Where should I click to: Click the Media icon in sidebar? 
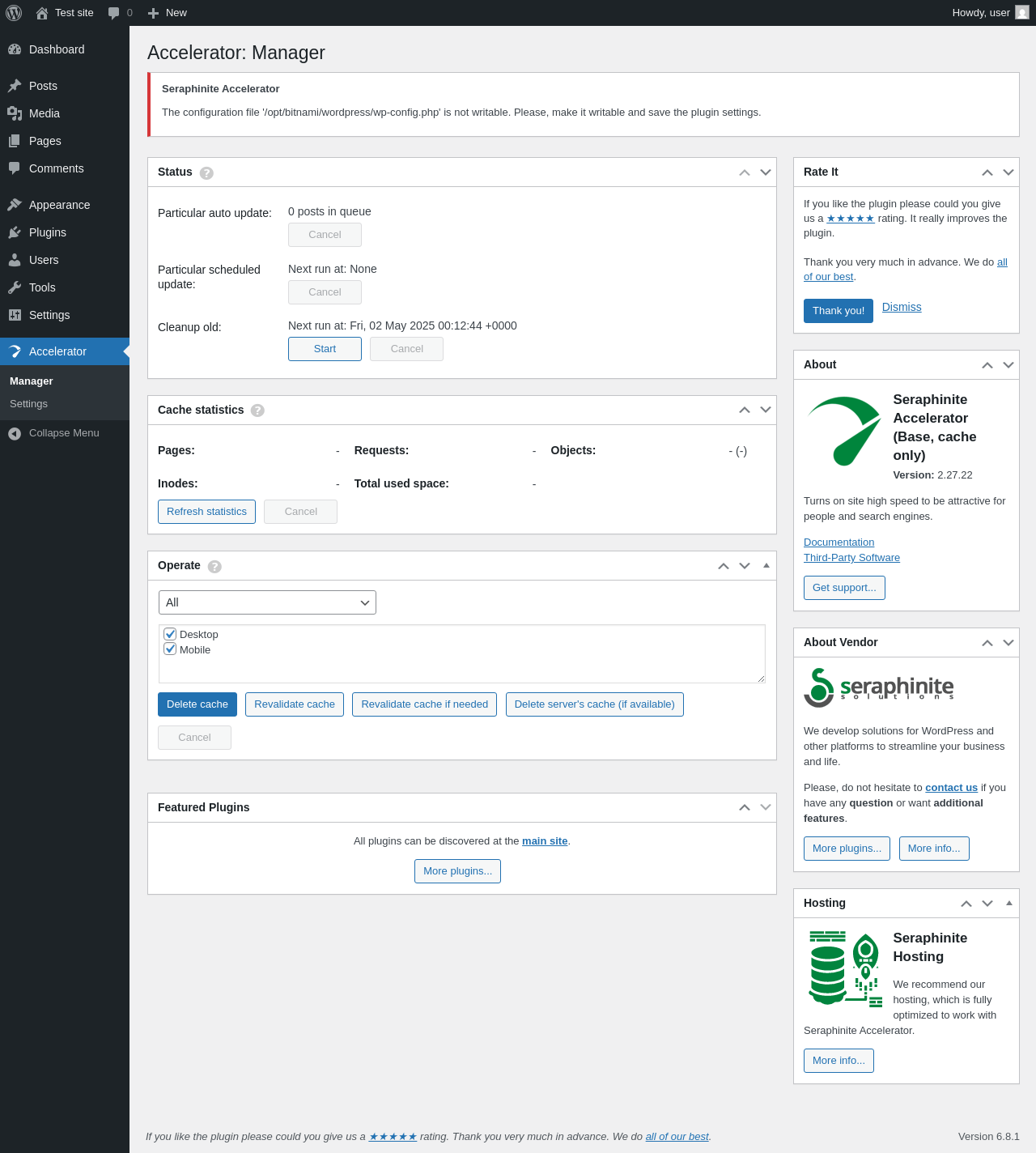click(15, 113)
